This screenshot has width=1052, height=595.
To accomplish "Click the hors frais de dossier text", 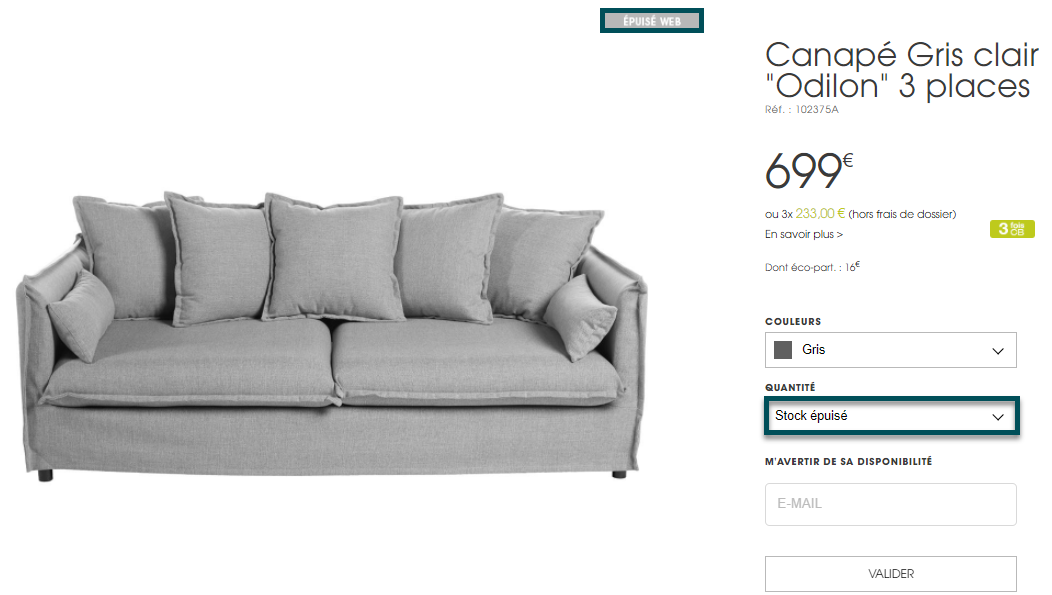I will click(902, 214).
